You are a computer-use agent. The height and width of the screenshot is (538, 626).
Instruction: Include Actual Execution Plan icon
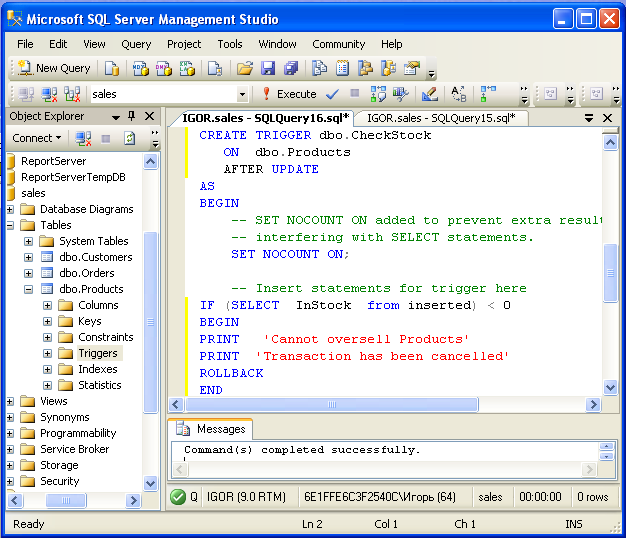(x=487, y=94)
